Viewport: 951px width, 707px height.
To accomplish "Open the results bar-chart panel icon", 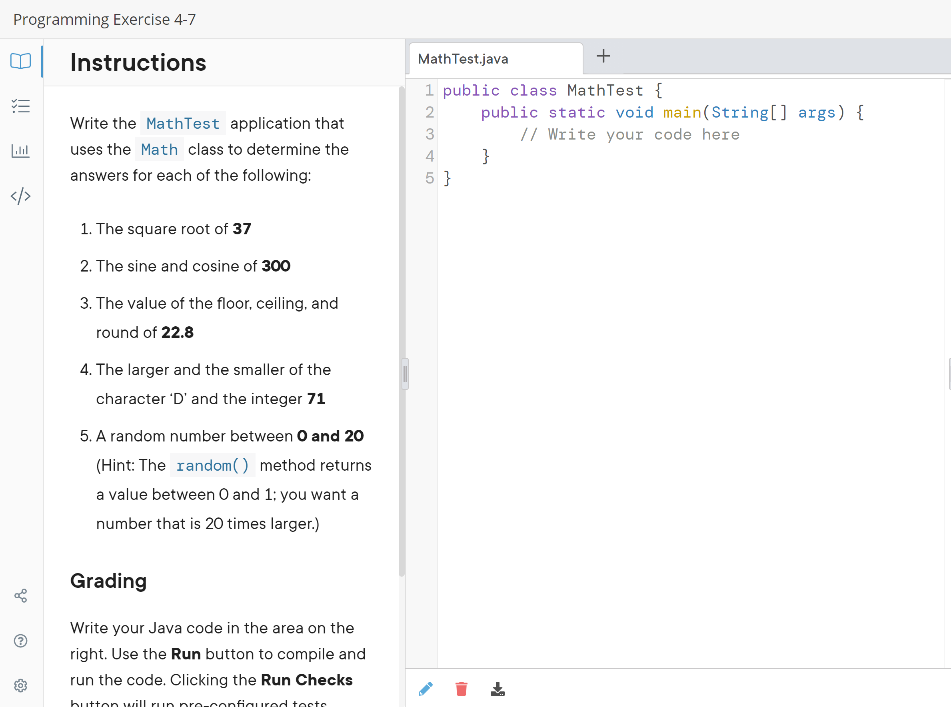I will (20, 151).
